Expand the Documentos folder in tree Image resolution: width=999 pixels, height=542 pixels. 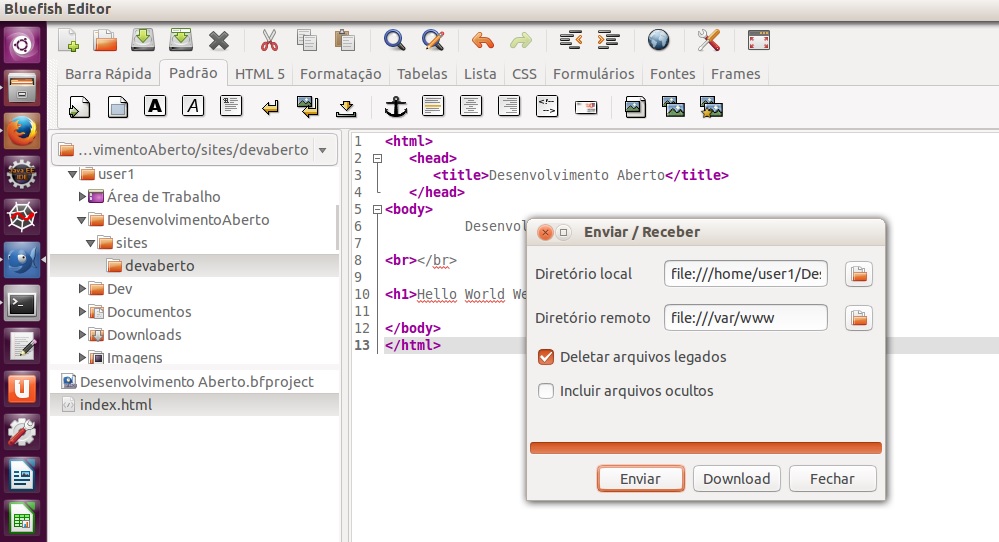click(83, 312)
